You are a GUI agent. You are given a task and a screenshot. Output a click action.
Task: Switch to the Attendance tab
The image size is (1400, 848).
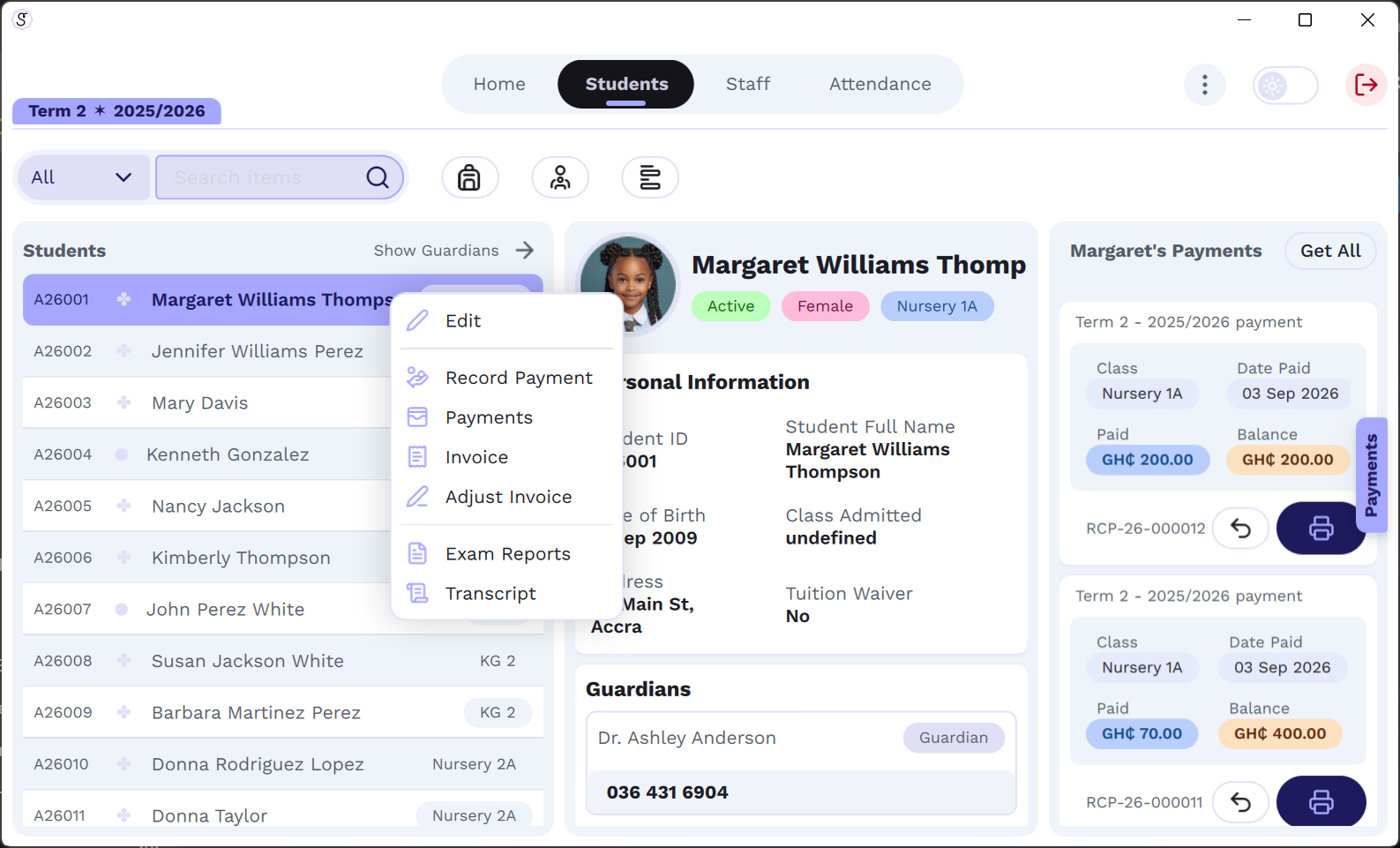(880, 84)
